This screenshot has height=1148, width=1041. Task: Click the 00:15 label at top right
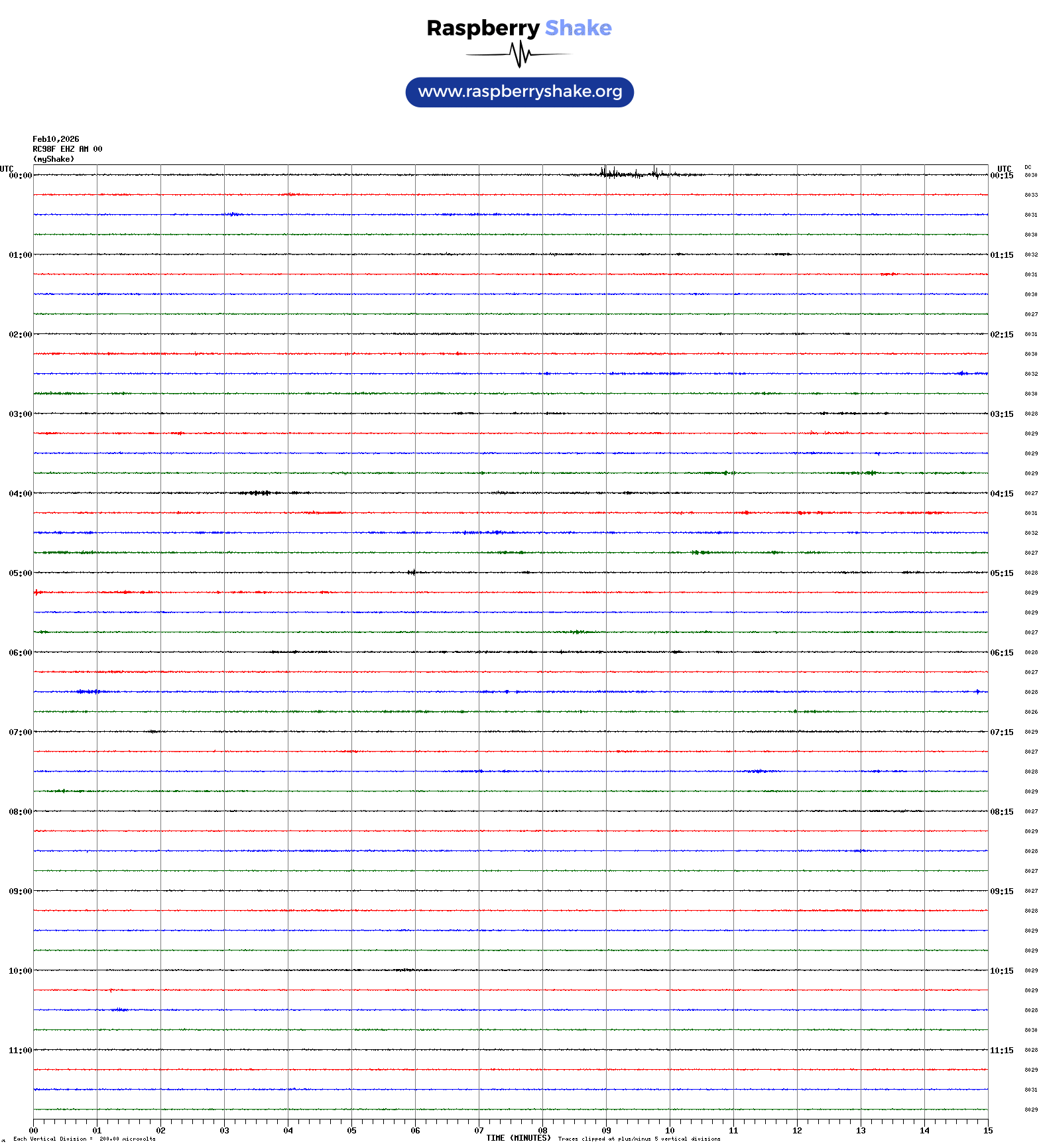1001,176
